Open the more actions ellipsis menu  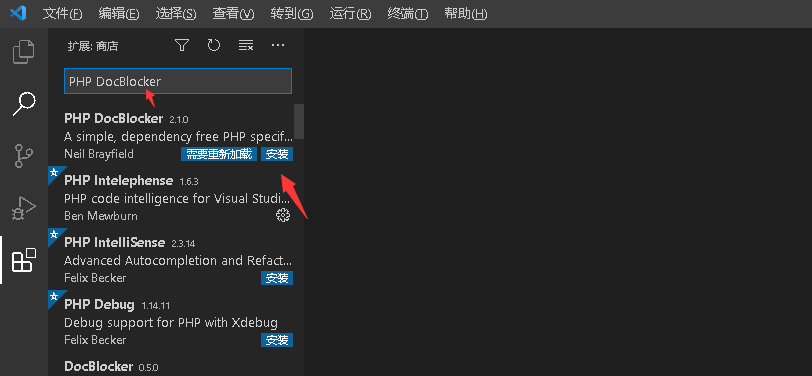[278, 46]
